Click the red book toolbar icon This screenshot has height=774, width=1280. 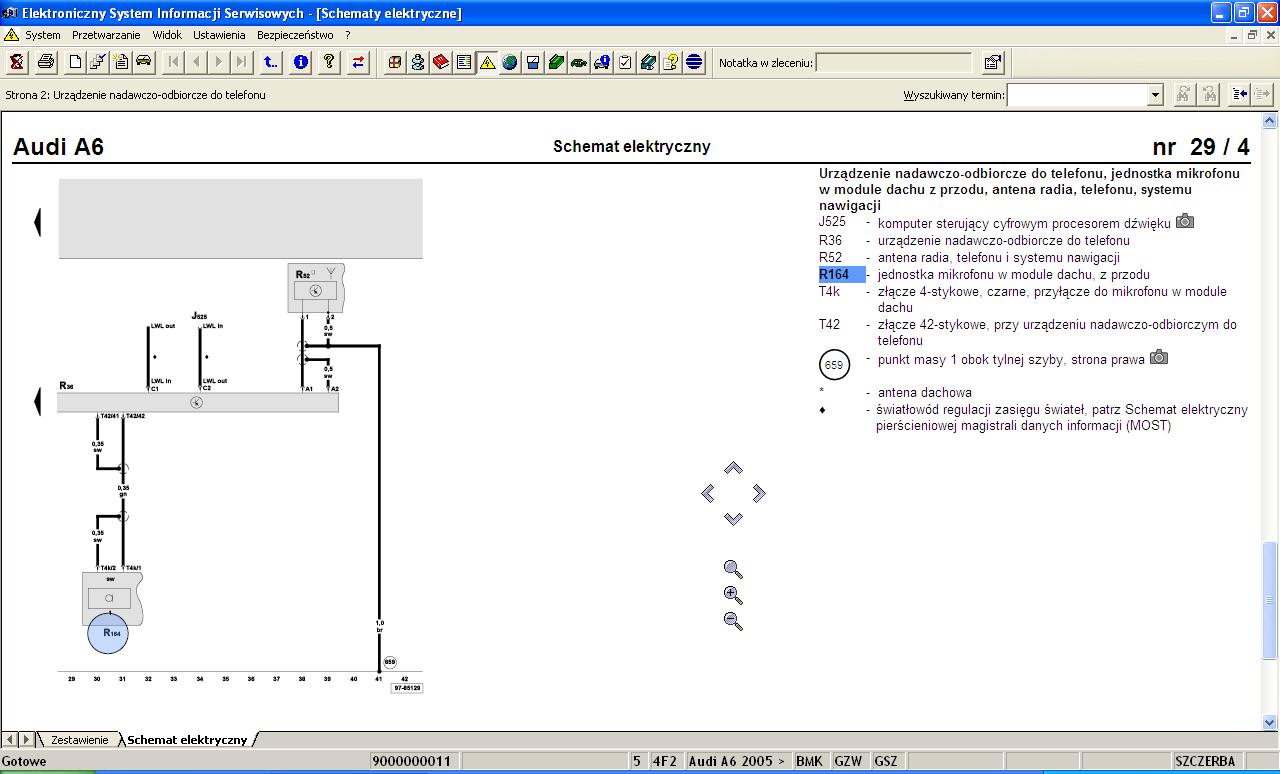(x=441, y=62)
